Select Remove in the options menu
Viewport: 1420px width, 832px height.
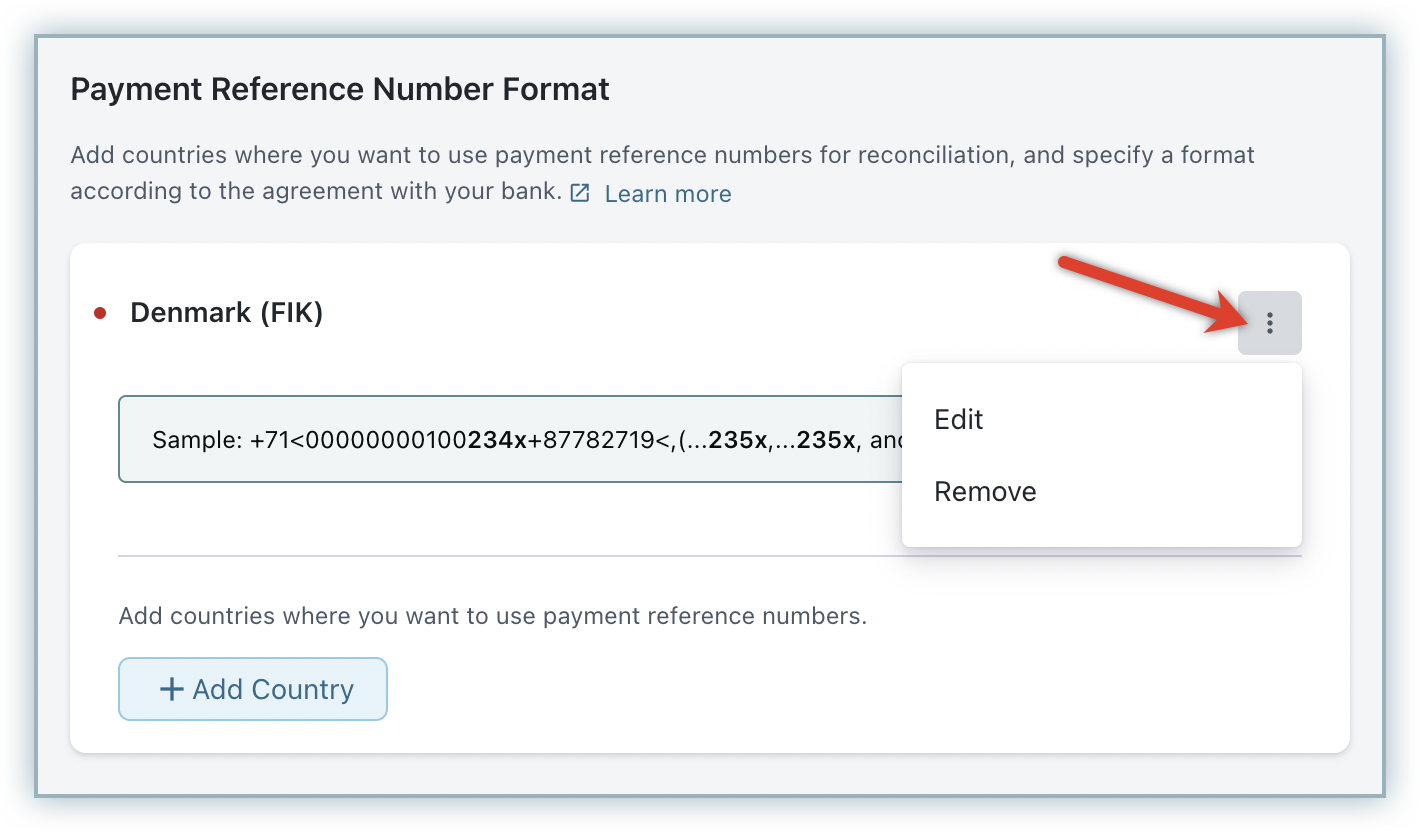pos(985,492)
